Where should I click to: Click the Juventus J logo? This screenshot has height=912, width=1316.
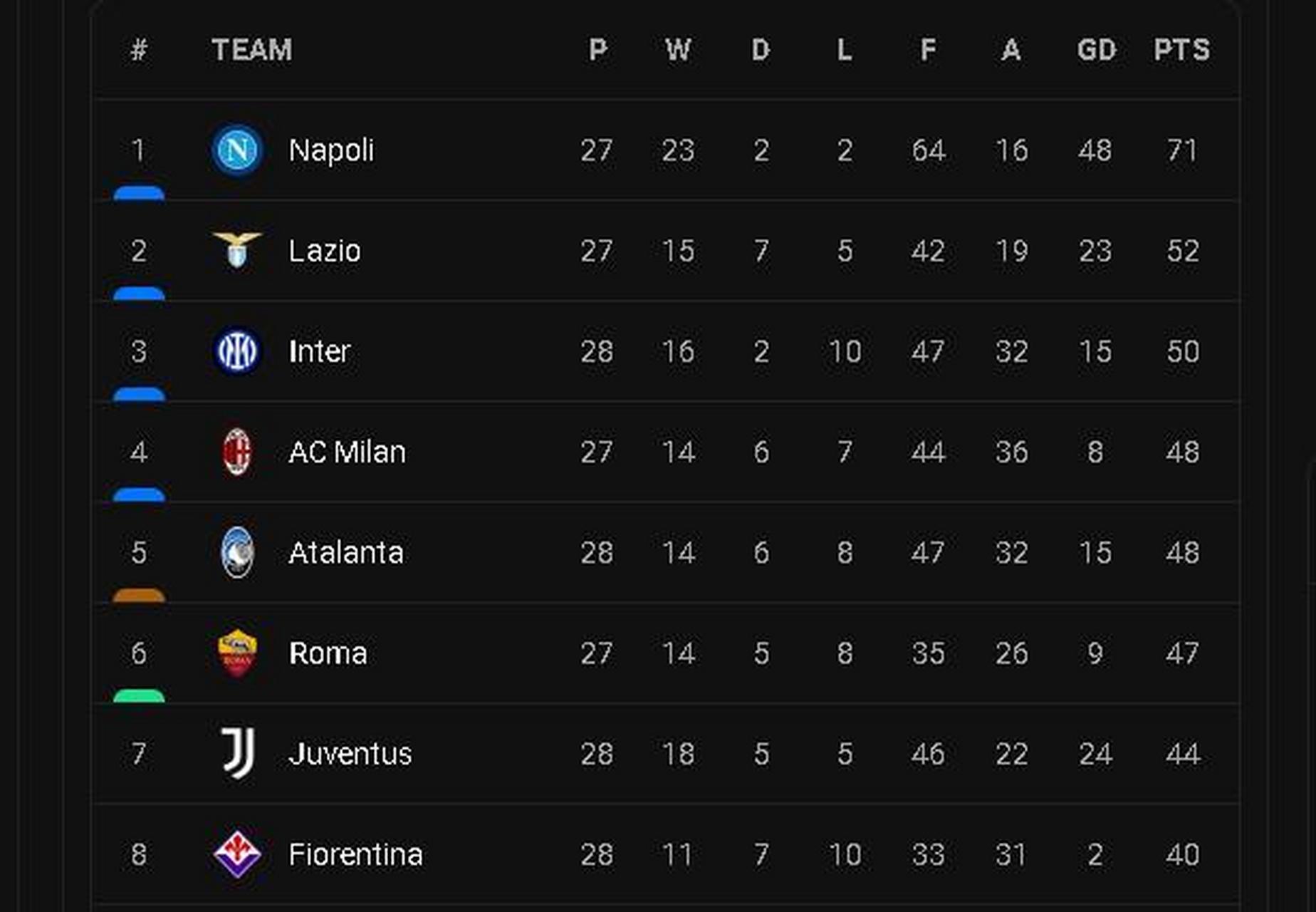click(x=237, y=753)
